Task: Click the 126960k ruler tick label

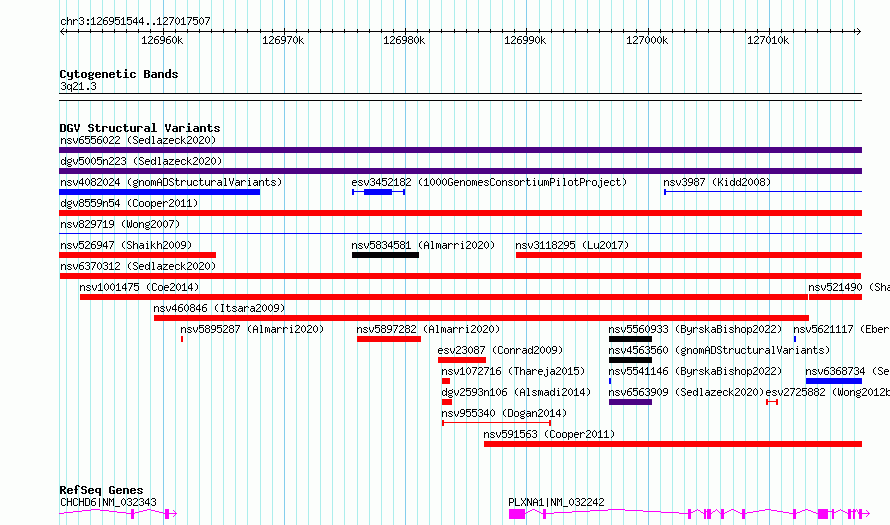Action: point(162,40)
